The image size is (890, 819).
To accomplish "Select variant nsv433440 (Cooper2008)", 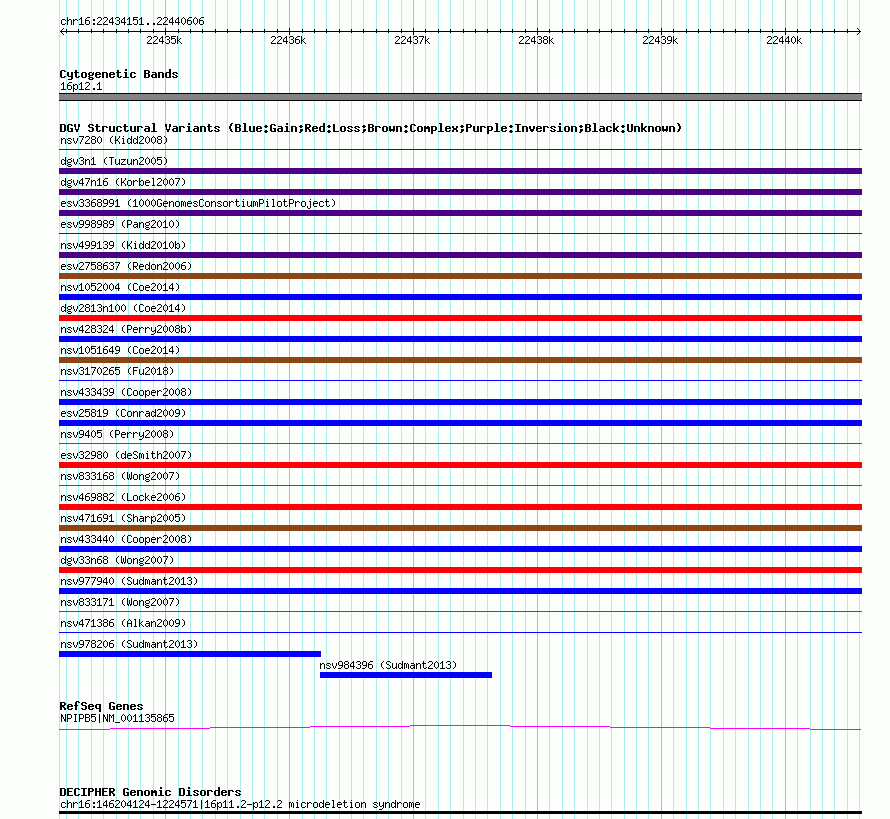I will pyautogui.click(x=126, y=539).
